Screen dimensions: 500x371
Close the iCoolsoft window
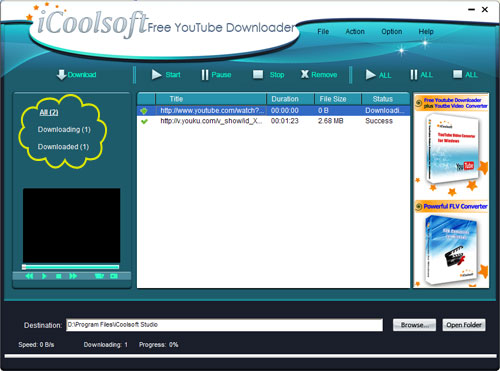pos(485,10)
